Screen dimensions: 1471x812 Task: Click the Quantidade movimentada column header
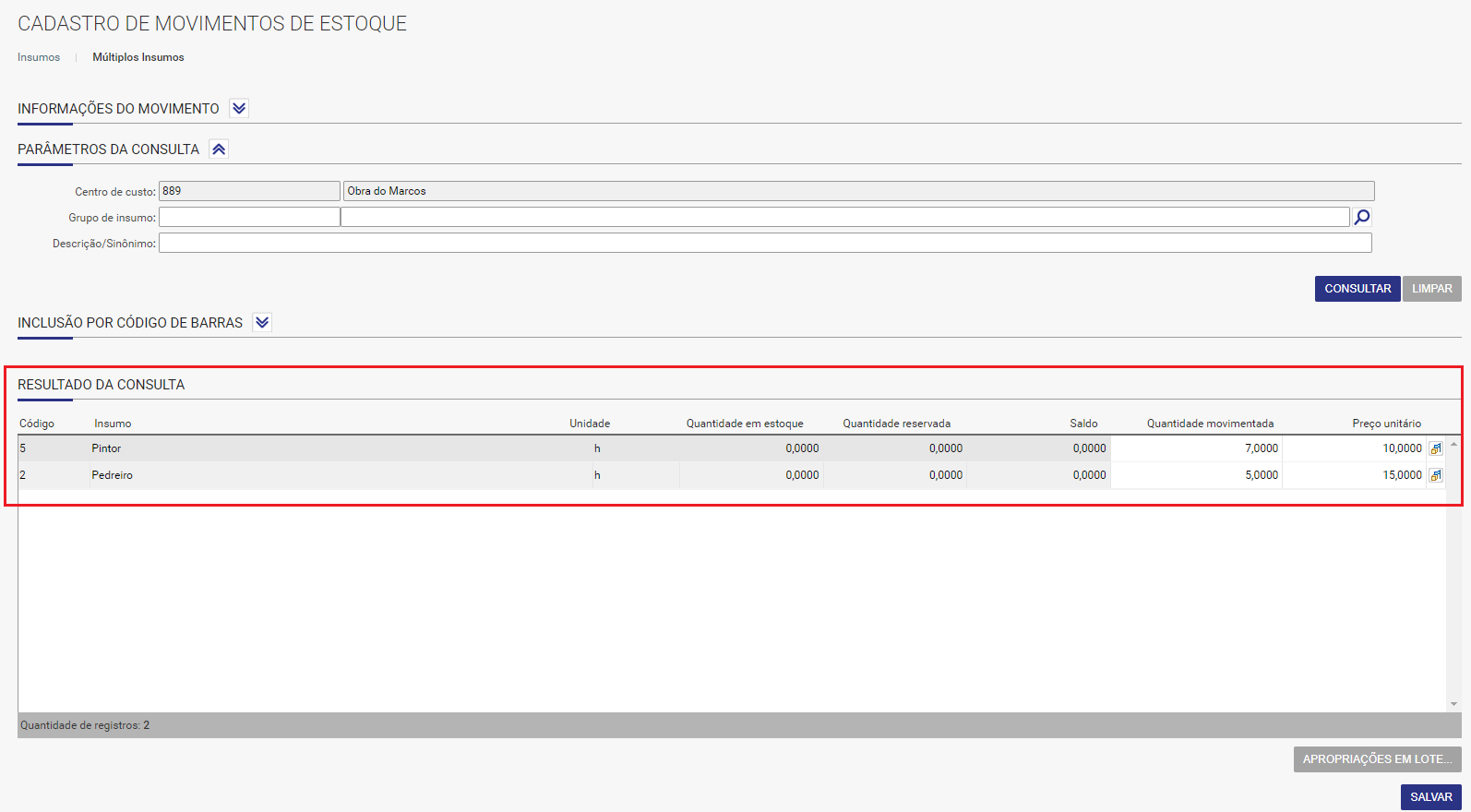[1210, 424]
